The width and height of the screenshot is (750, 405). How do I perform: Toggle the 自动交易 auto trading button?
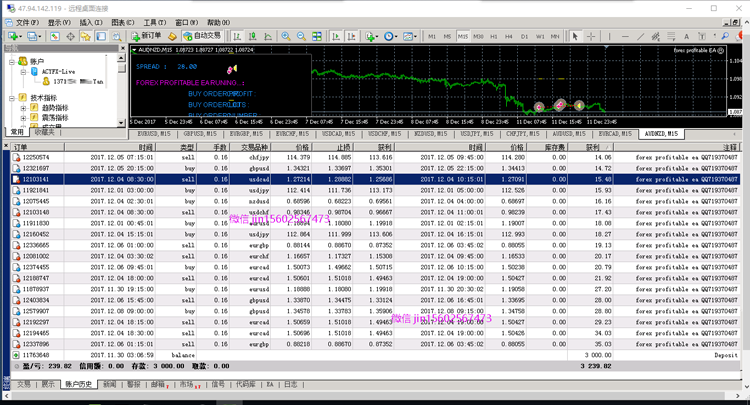[202, 36]
